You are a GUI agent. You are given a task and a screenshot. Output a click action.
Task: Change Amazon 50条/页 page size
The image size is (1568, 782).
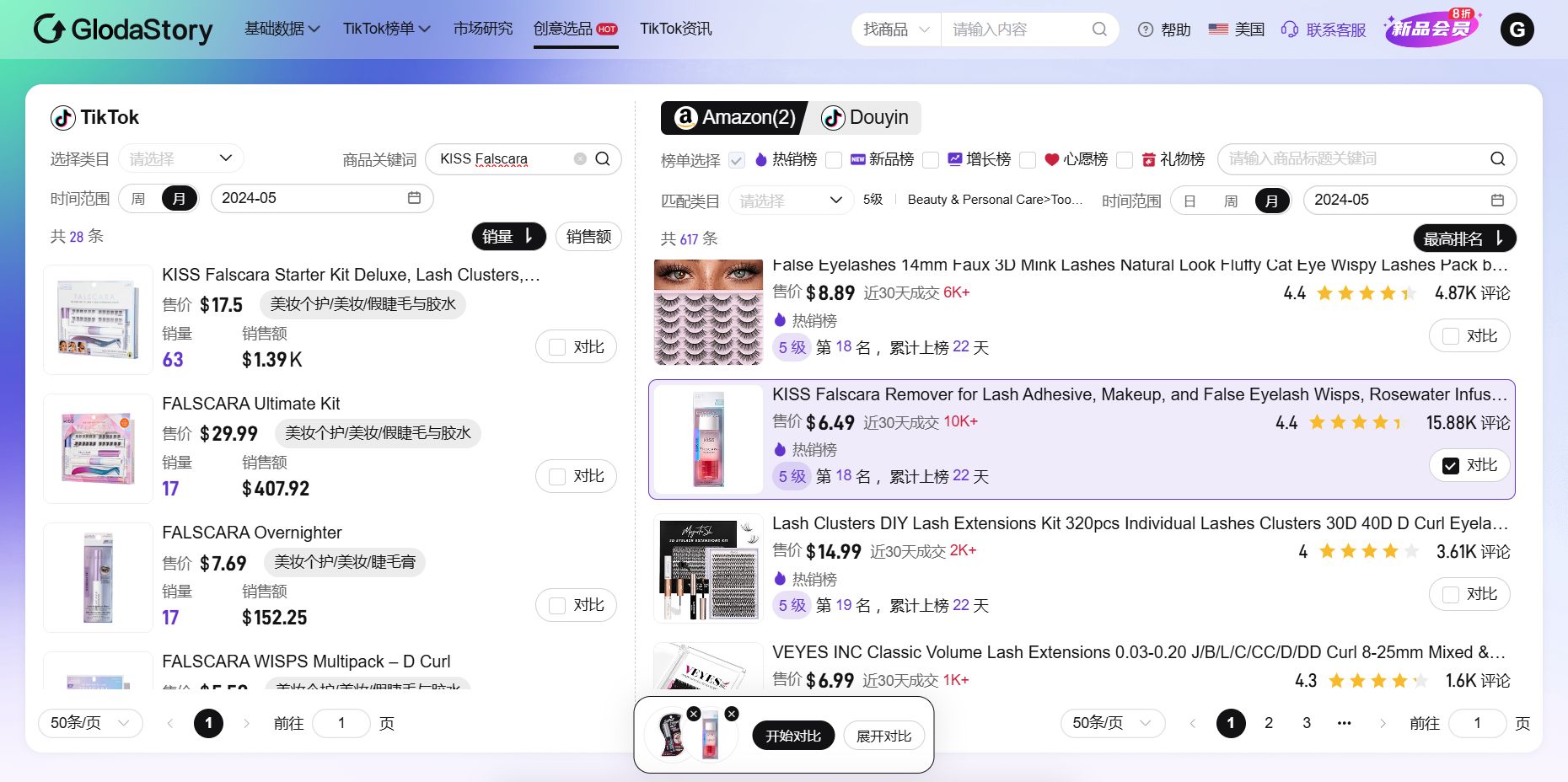tap(1113, 723)
